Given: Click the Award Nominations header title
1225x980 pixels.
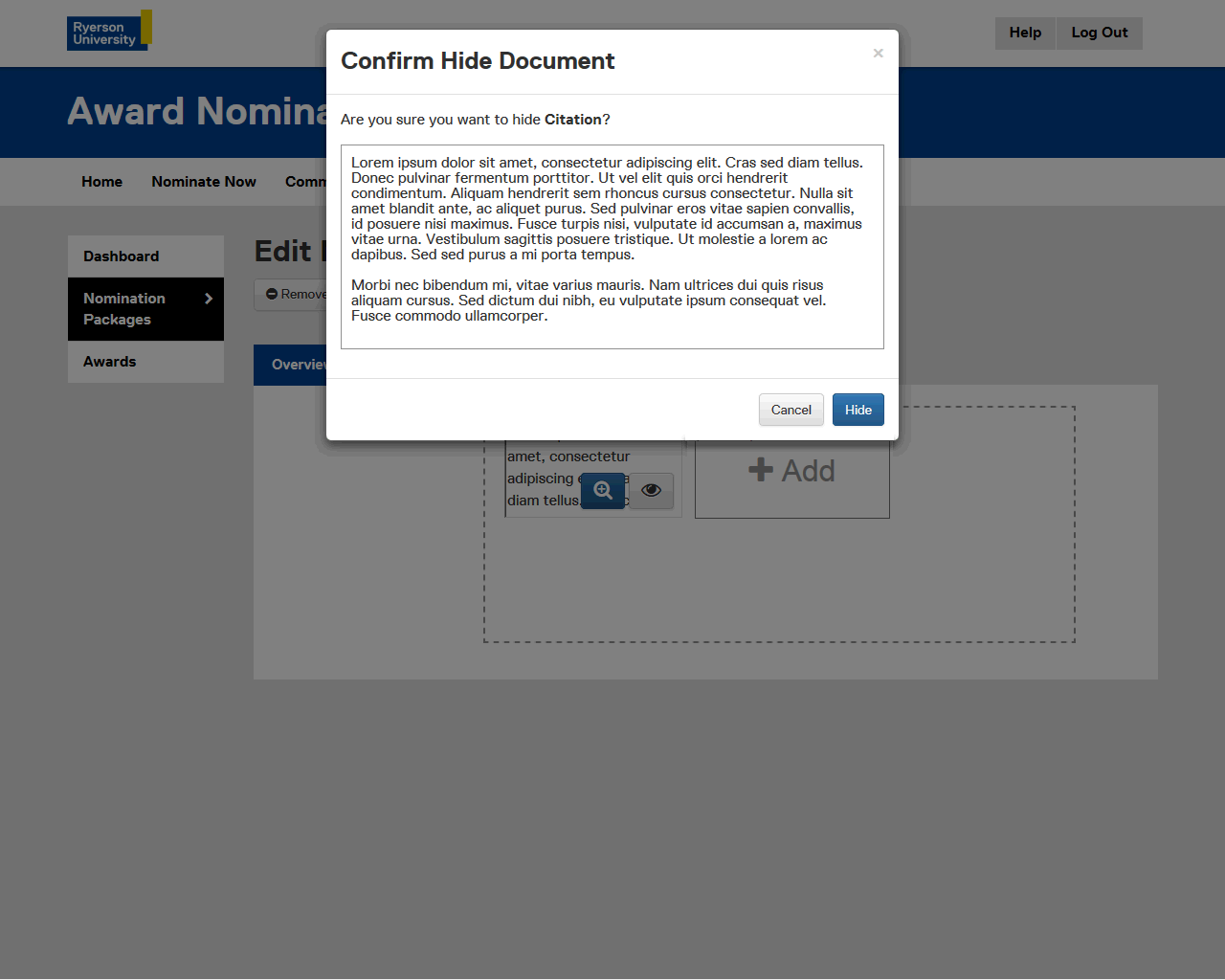Looking at the screenshot, I should pos(196,112).
